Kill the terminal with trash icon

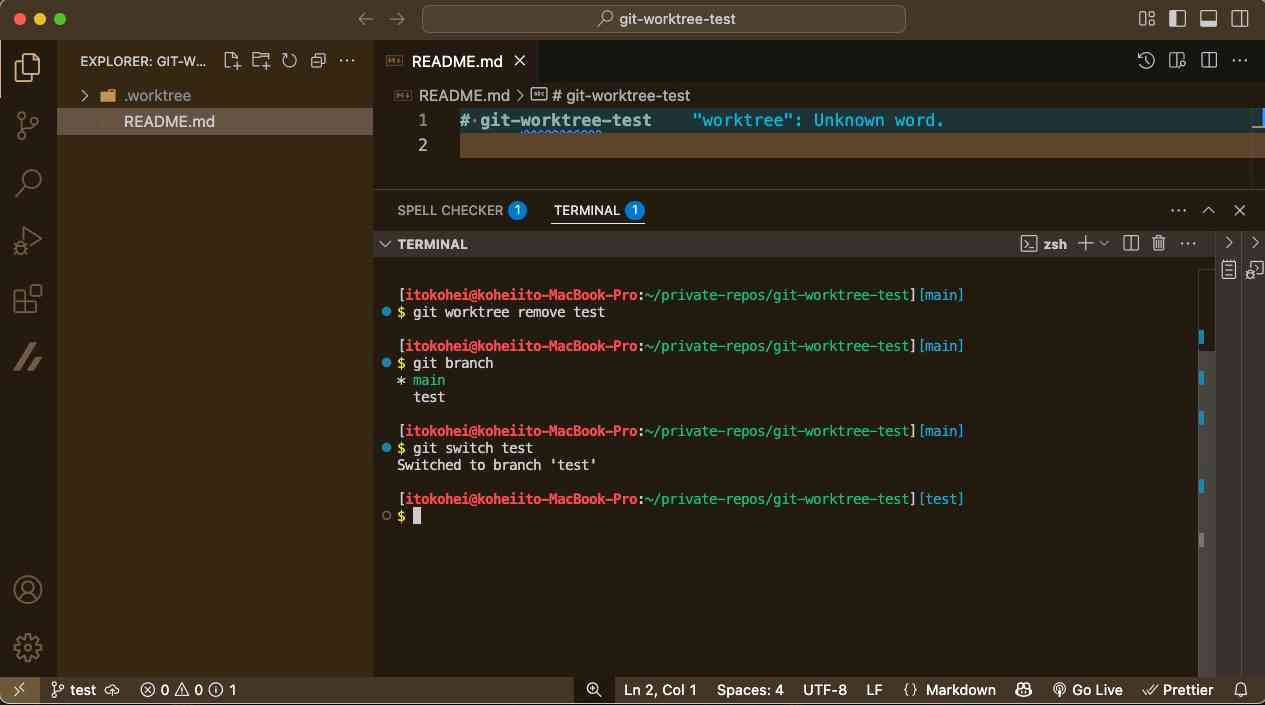click(x=1159, y=243)
